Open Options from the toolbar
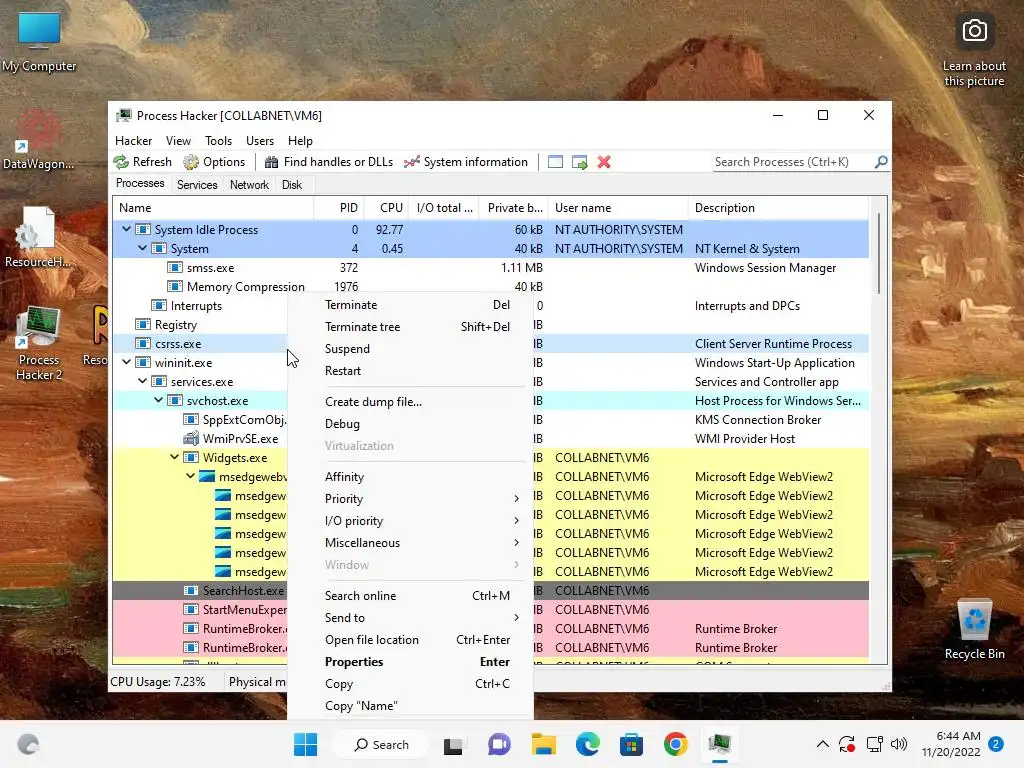The height and width of the screenshot is (768, 1024). [214, 162]
